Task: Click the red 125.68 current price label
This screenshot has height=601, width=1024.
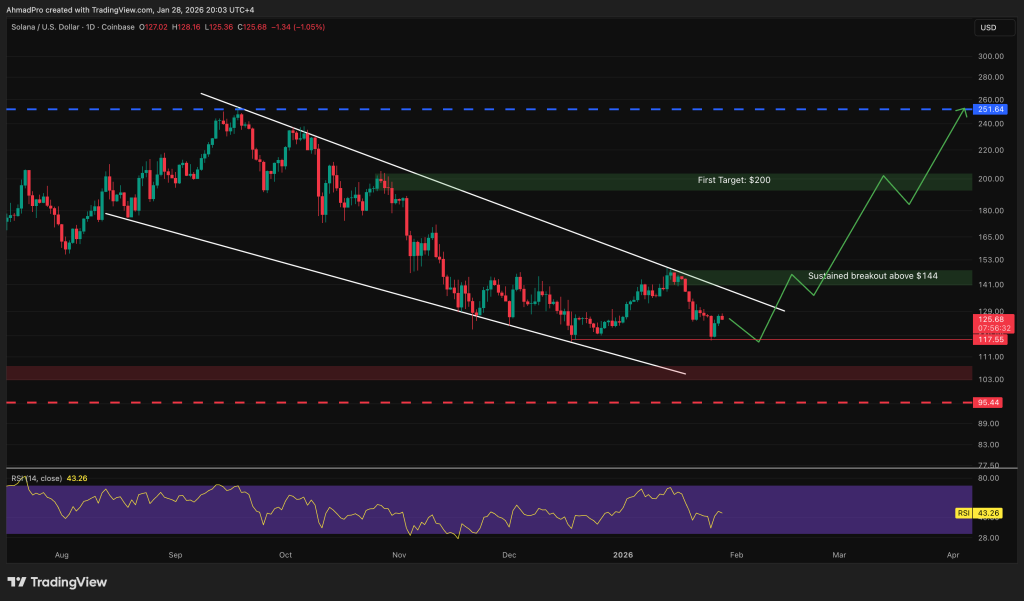Action: 990,320
